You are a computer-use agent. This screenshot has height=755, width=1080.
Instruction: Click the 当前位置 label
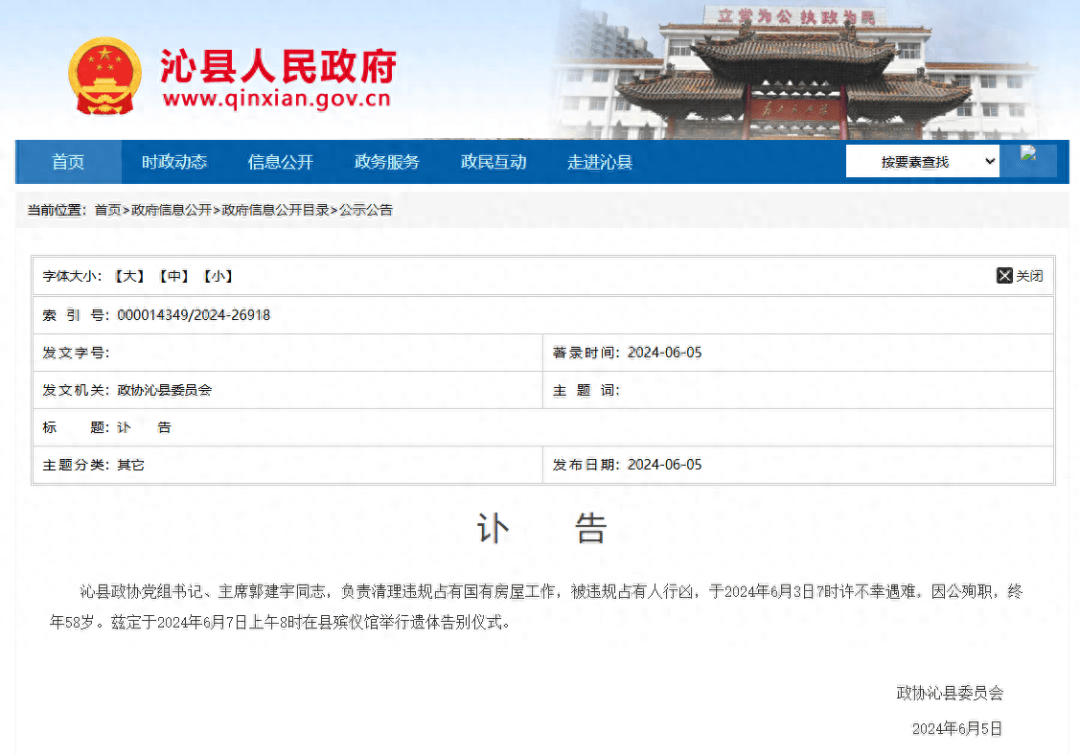(56, 210)
